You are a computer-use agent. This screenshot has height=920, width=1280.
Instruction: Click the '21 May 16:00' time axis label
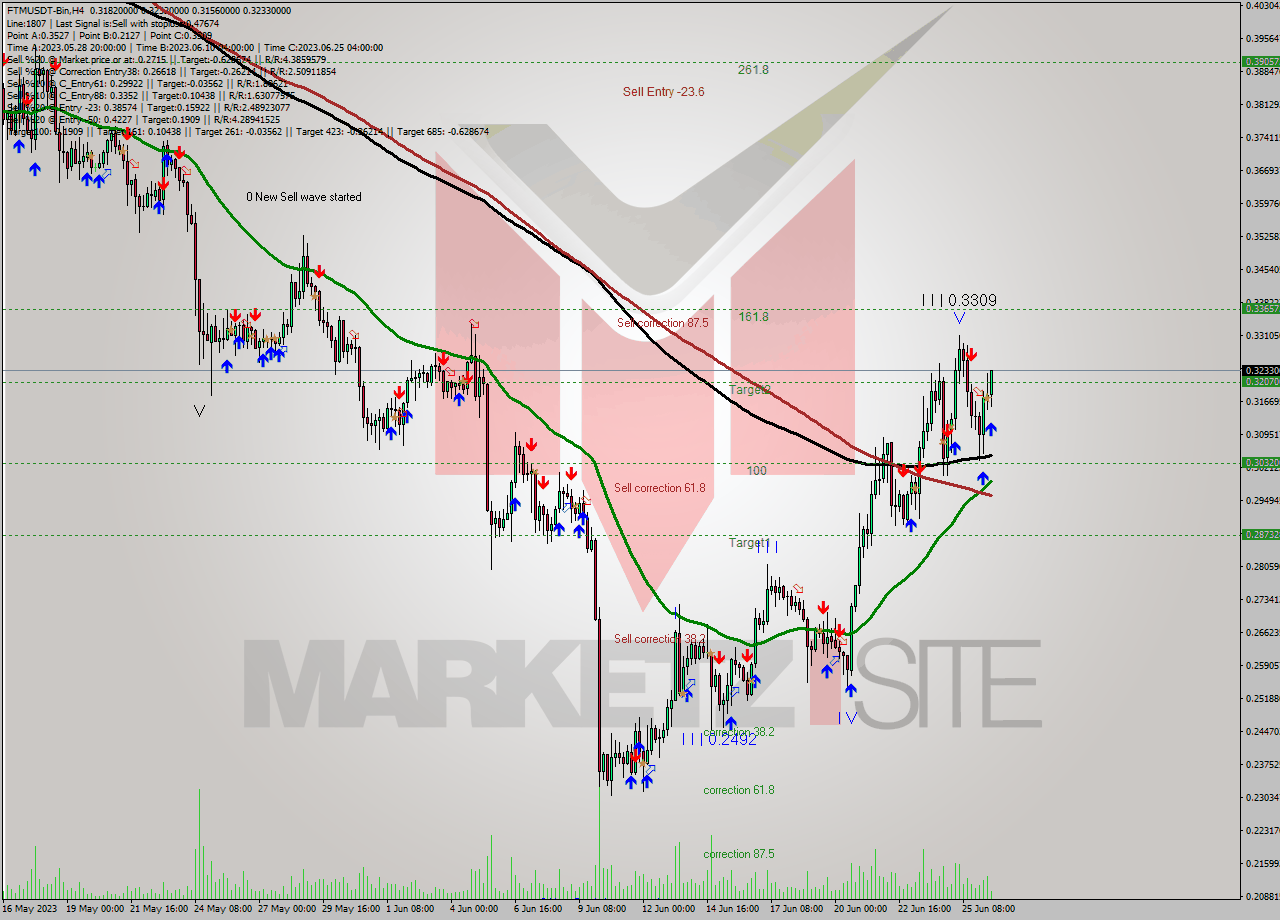160,909
